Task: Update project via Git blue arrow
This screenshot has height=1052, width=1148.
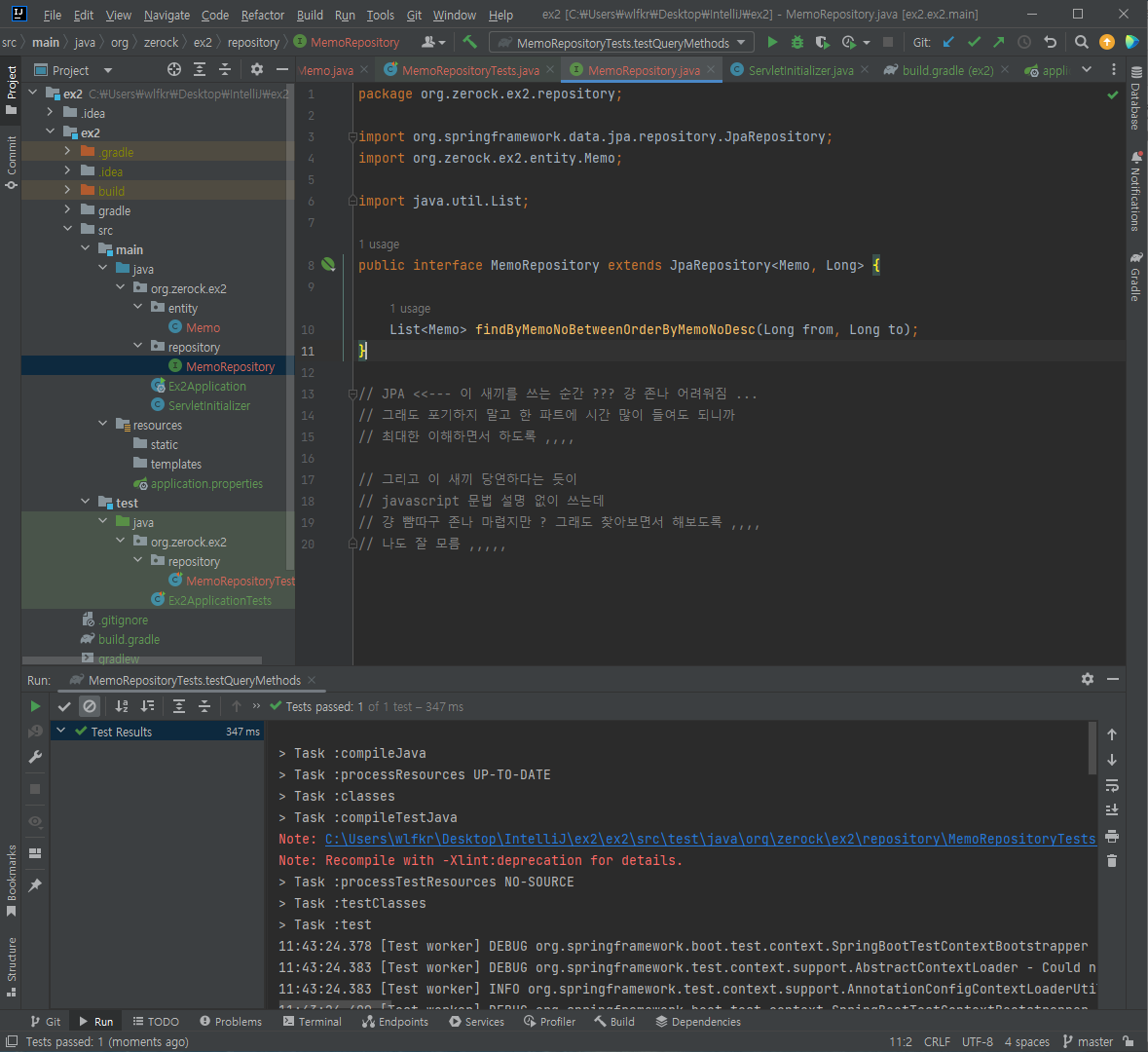Action: 948,43
